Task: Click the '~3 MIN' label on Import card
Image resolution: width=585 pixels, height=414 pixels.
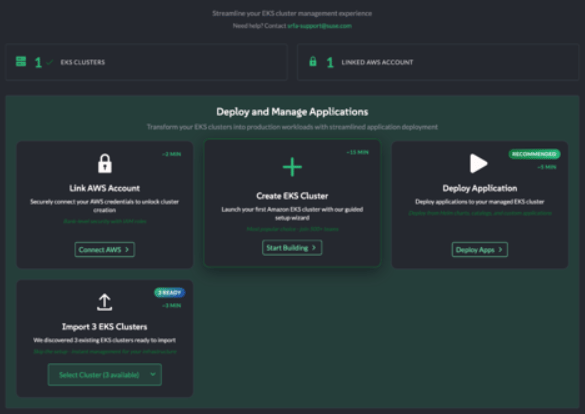Action: [x=172, y=305]
